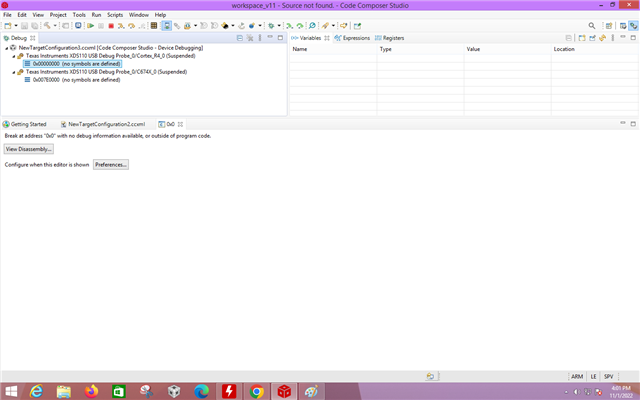Viewport: 640px width, 400px height.
Task: Click the yellow arrow toolbar icon
Action: point(344,26)
